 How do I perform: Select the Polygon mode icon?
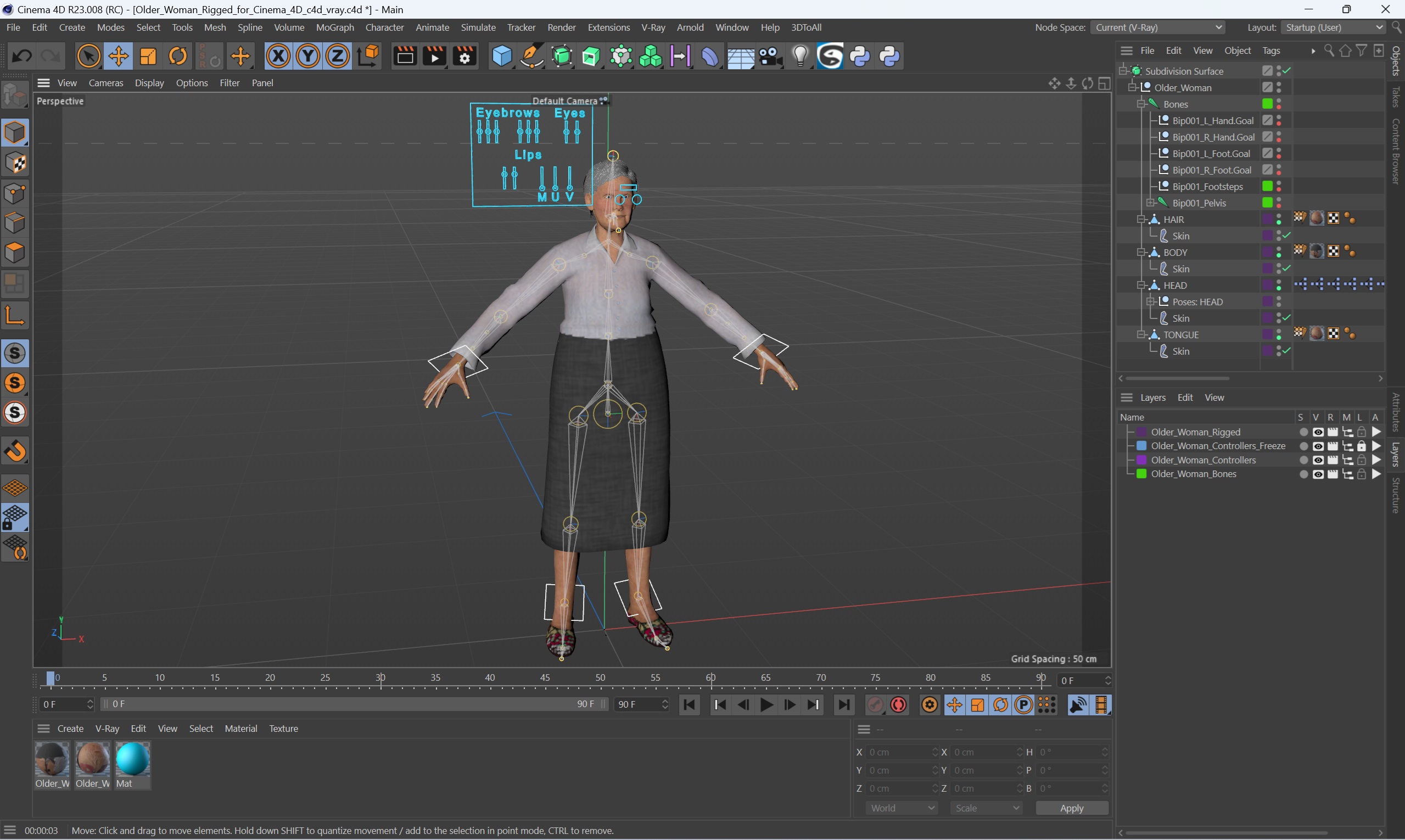coord(14,252)
